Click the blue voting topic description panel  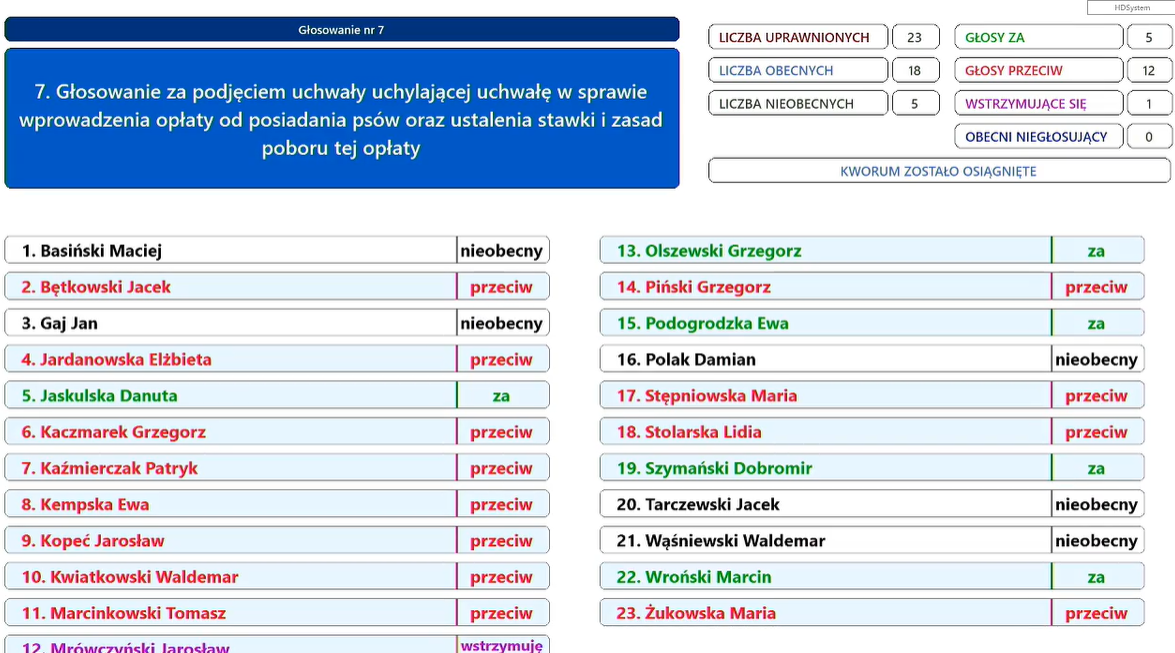click(x=341, y=119)
